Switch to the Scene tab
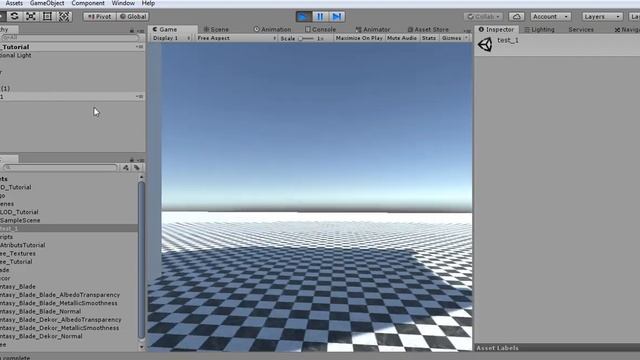 216,29
